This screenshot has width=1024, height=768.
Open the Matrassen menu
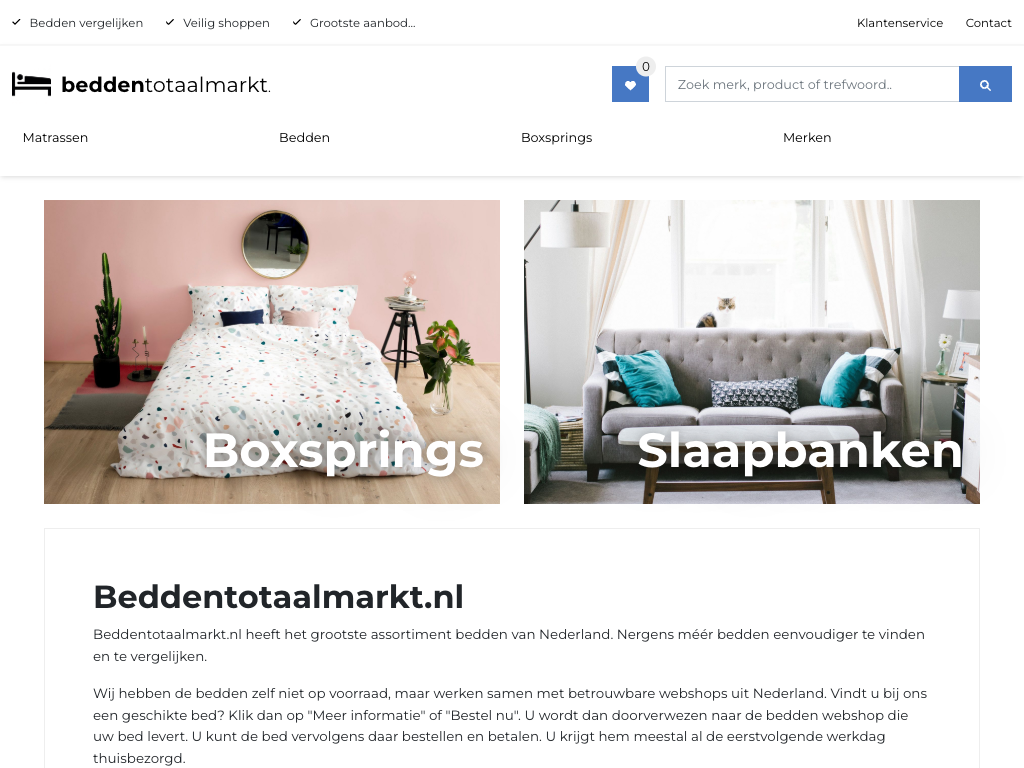[x=56, y=138]
